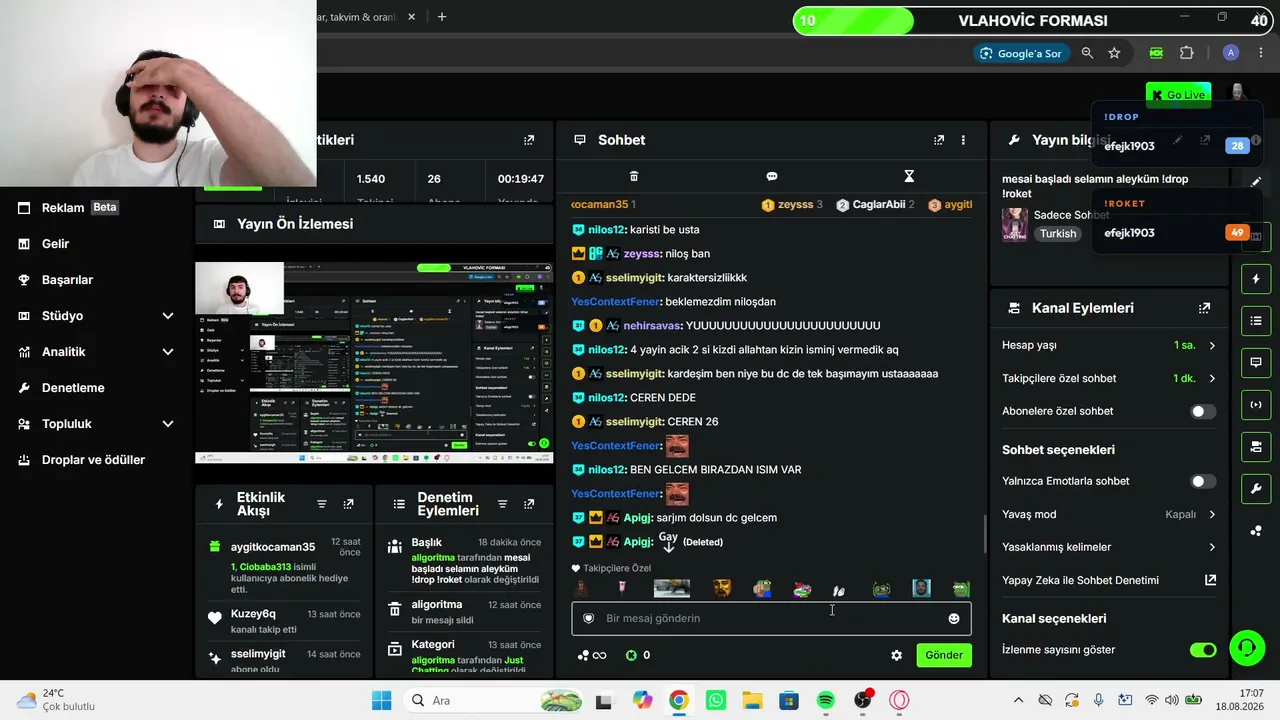This screenshot has width=1280, height=720.
Task: Open chat settings gear icon
Action: pyautogui.click(x=897, y=655)
